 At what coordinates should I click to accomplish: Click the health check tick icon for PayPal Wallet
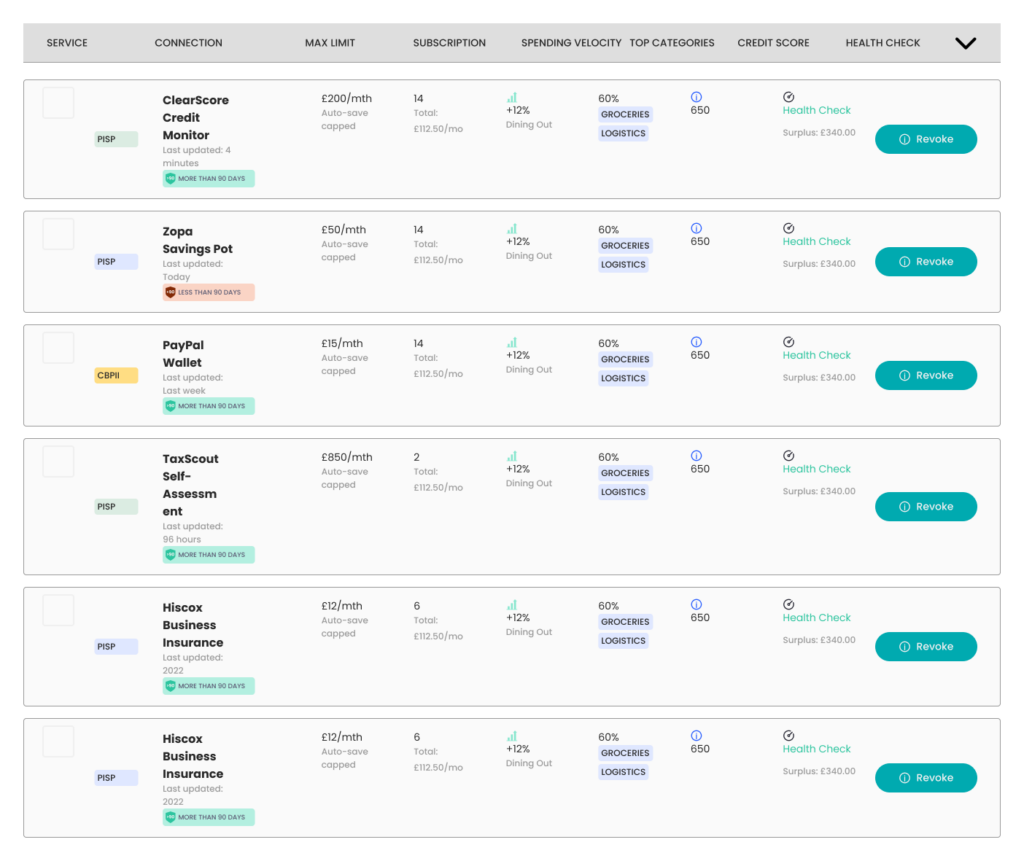788,342
